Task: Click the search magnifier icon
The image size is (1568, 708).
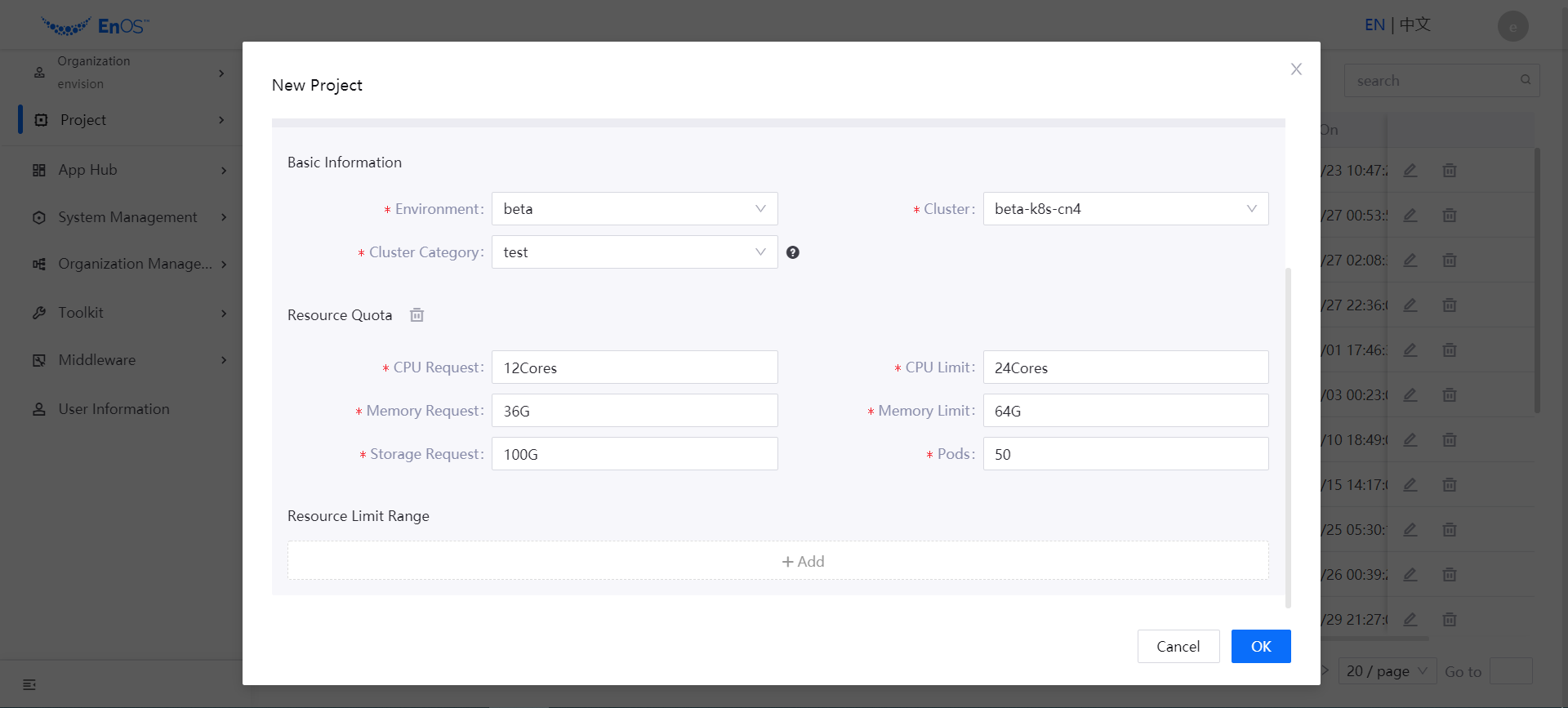Action: (1525, 80)
